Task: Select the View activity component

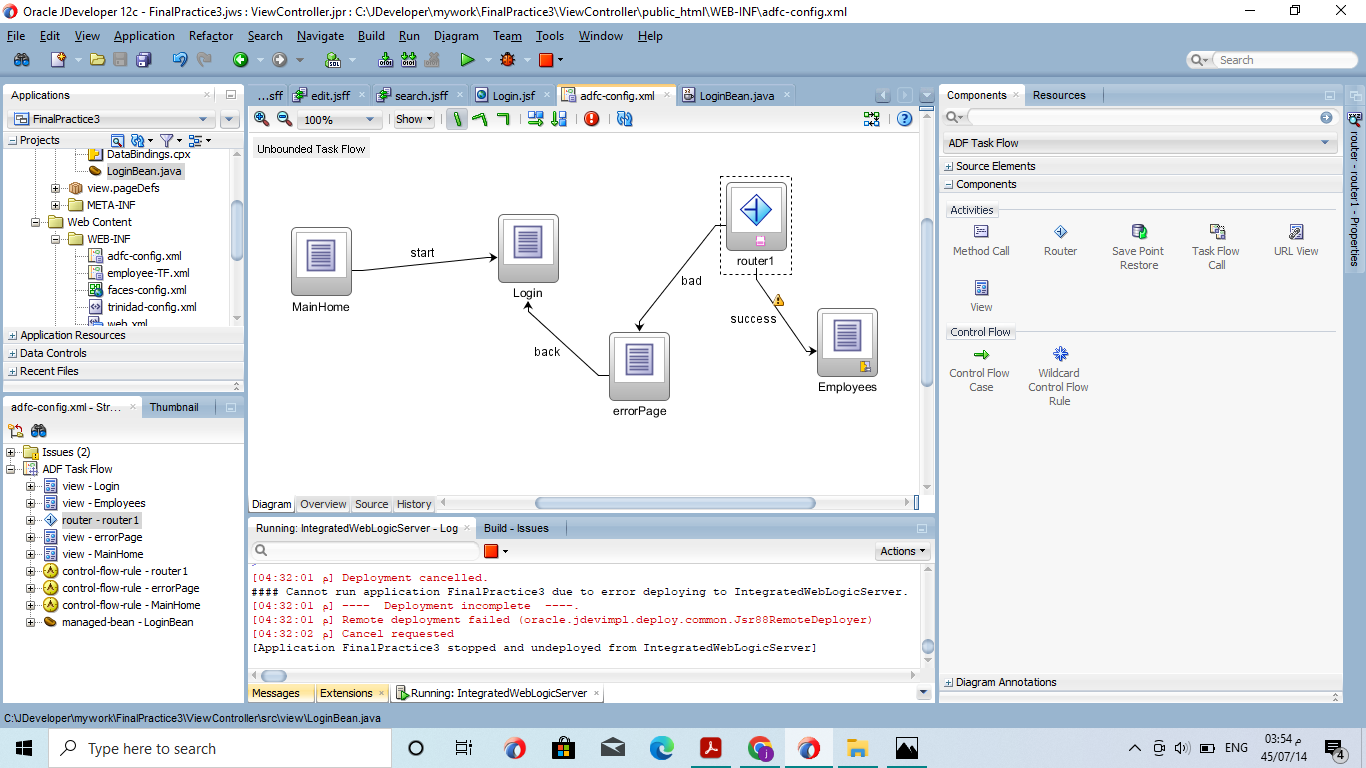Action: point(981,296)
